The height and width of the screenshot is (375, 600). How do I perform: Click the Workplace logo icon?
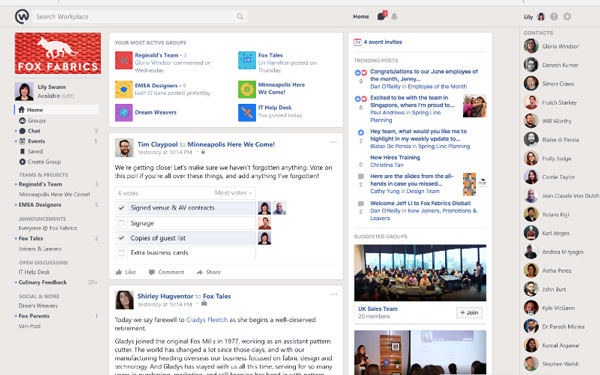22,16
